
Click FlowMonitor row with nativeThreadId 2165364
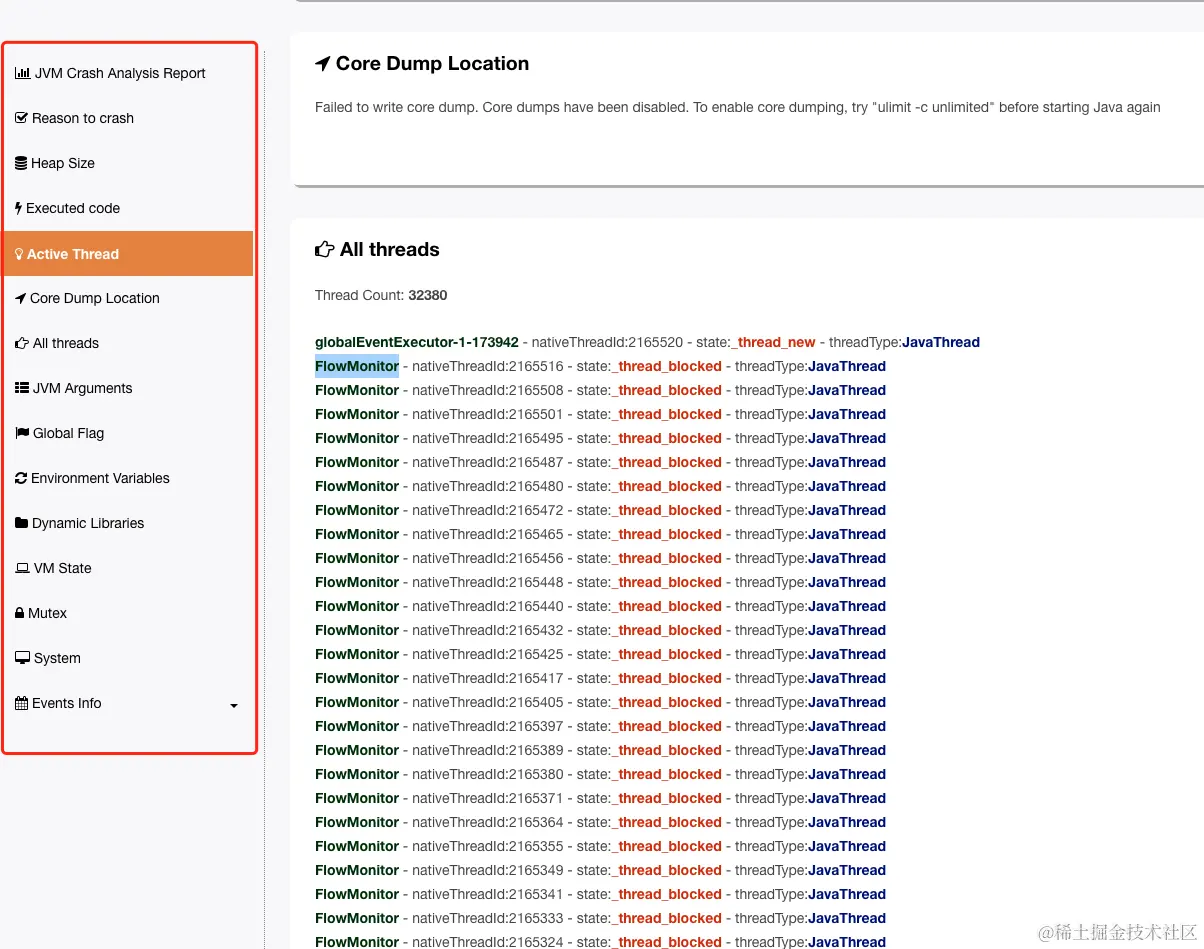coord(600,822)
